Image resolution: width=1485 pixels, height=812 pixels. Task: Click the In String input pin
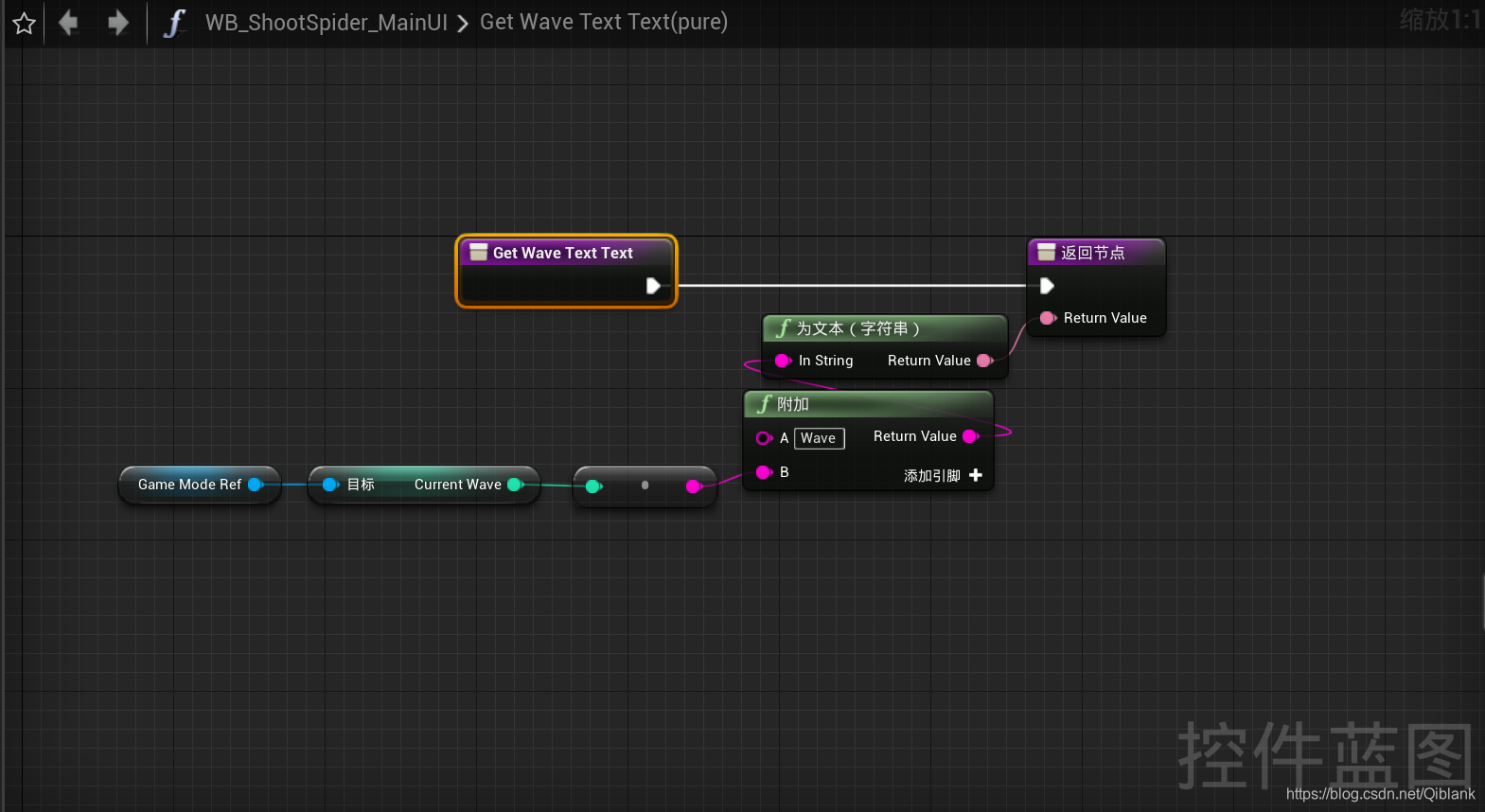(x=783, y=361)
